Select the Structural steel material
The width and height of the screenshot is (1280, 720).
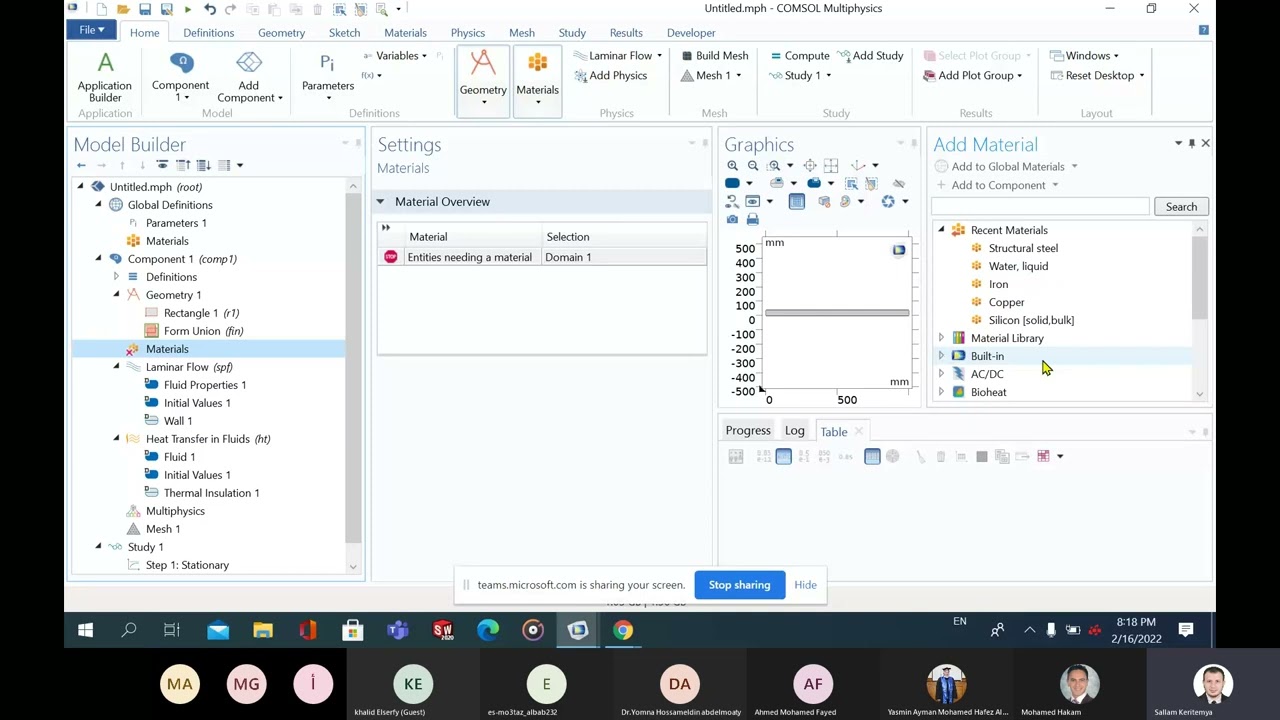coord(1022,248)
